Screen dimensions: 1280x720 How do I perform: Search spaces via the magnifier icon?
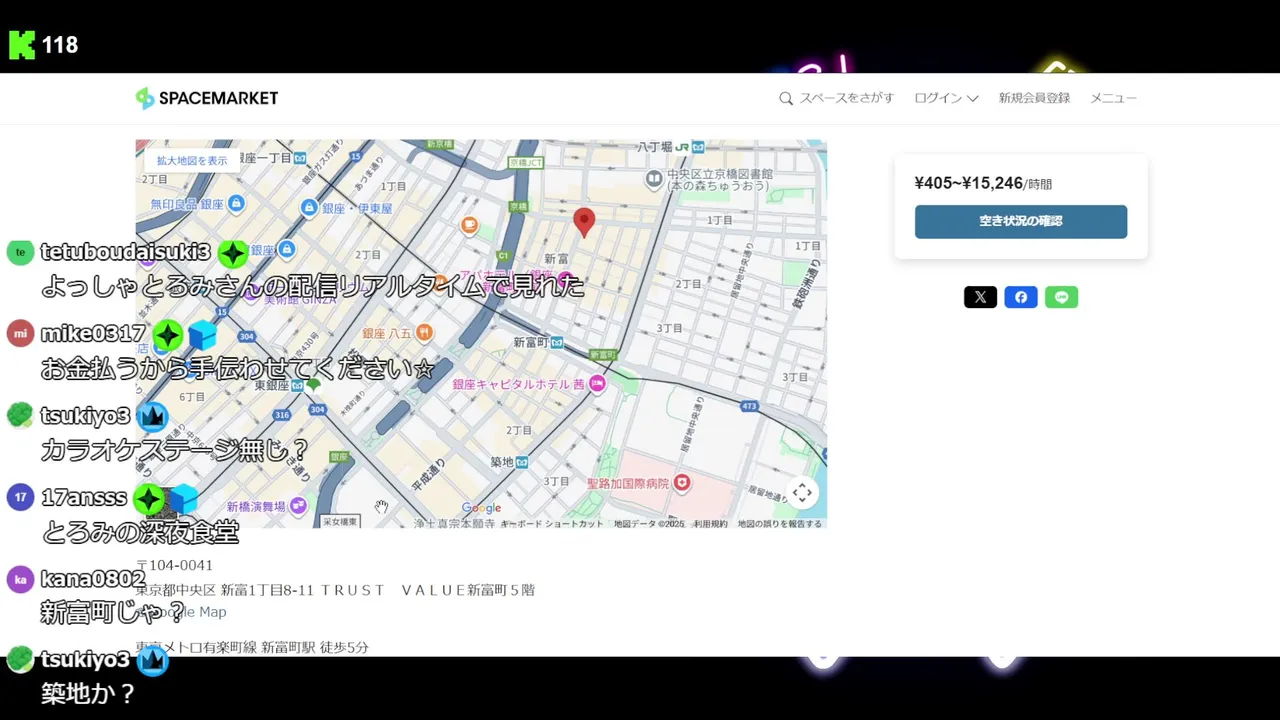click(786, 98)
